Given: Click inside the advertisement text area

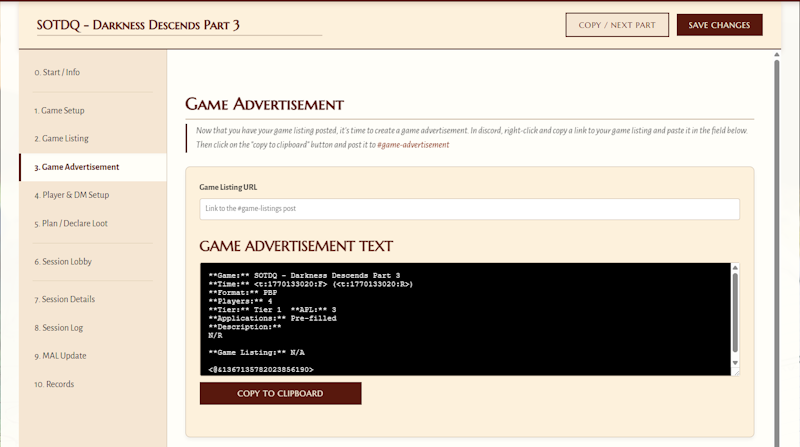Looking at the screenshot, I should pyautogui.click(x=465, y=319).
